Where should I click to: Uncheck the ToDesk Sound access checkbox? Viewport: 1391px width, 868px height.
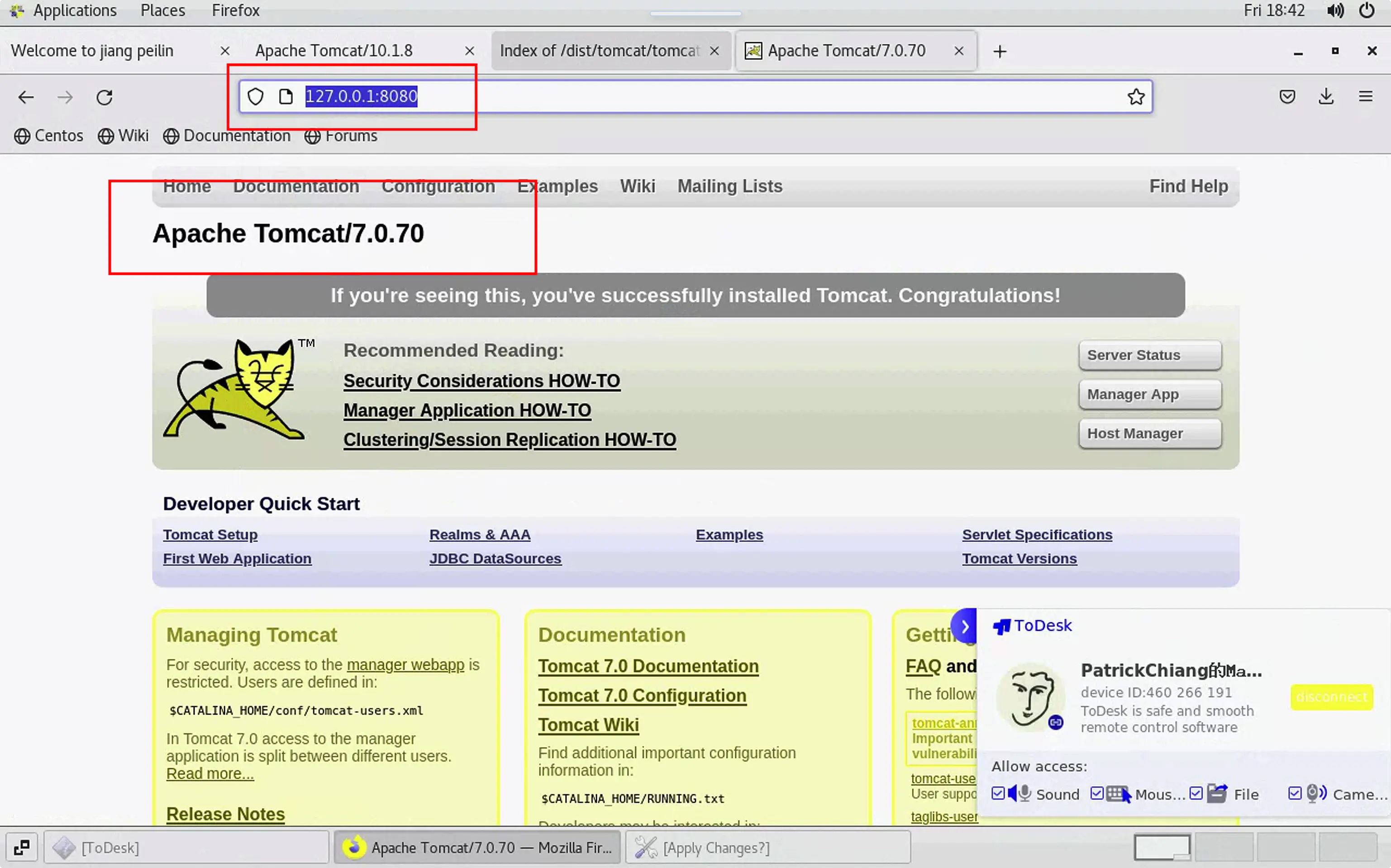tap(999, 793)
